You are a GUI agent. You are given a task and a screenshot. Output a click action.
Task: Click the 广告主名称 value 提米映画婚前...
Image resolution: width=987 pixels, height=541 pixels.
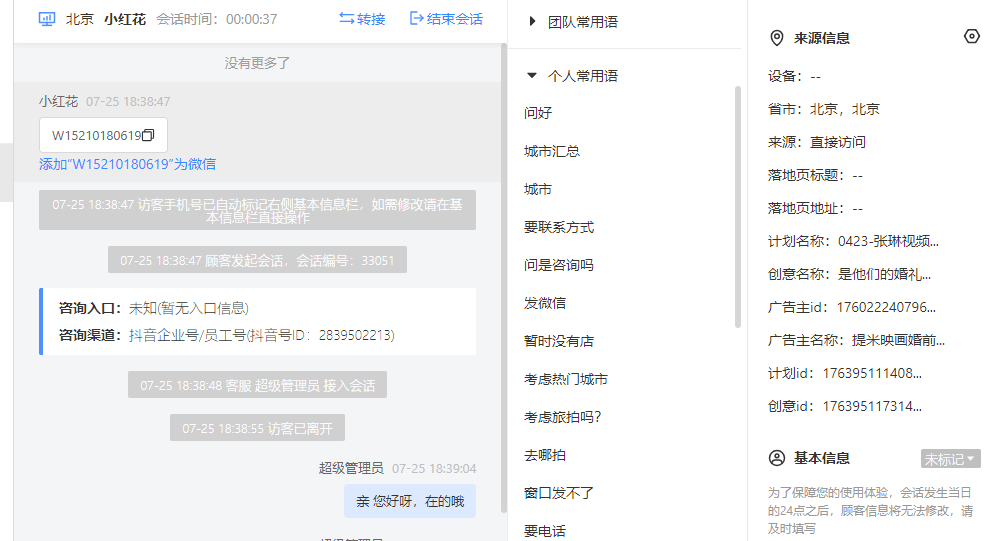898,340
